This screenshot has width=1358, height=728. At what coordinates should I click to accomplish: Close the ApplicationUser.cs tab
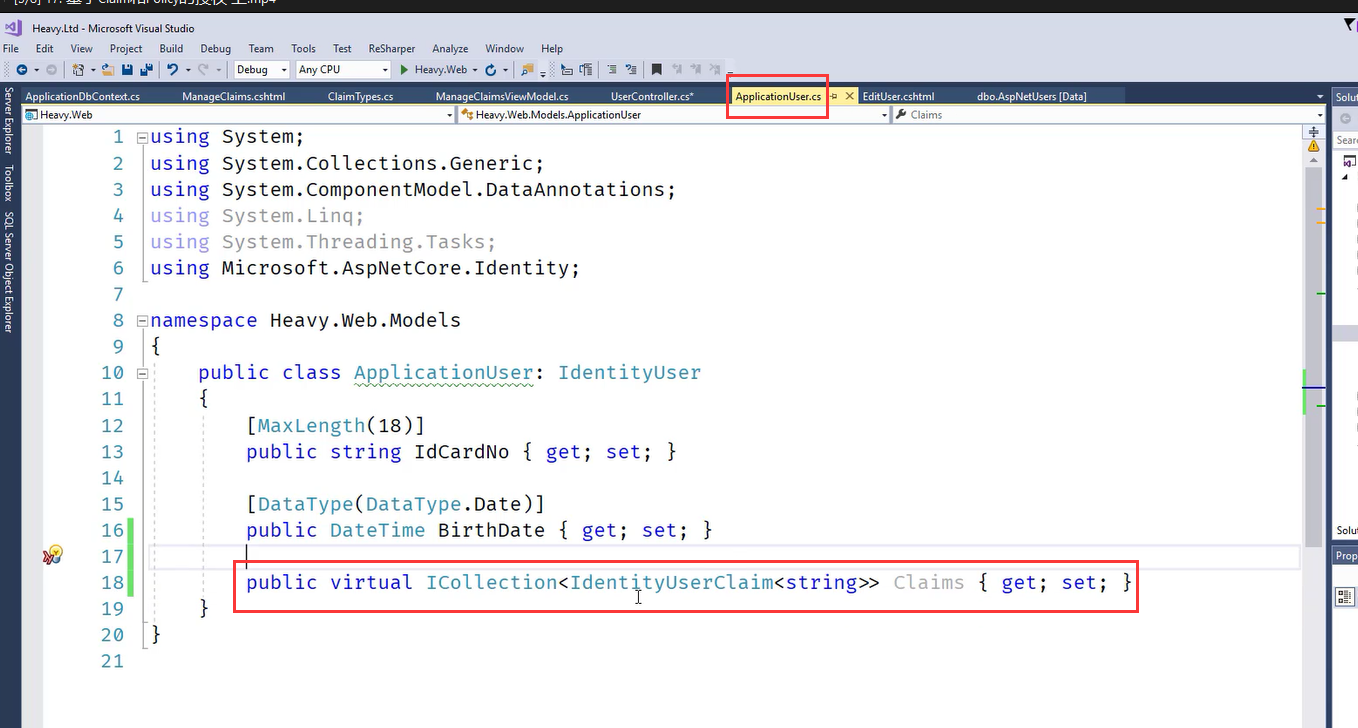(850, 96)
